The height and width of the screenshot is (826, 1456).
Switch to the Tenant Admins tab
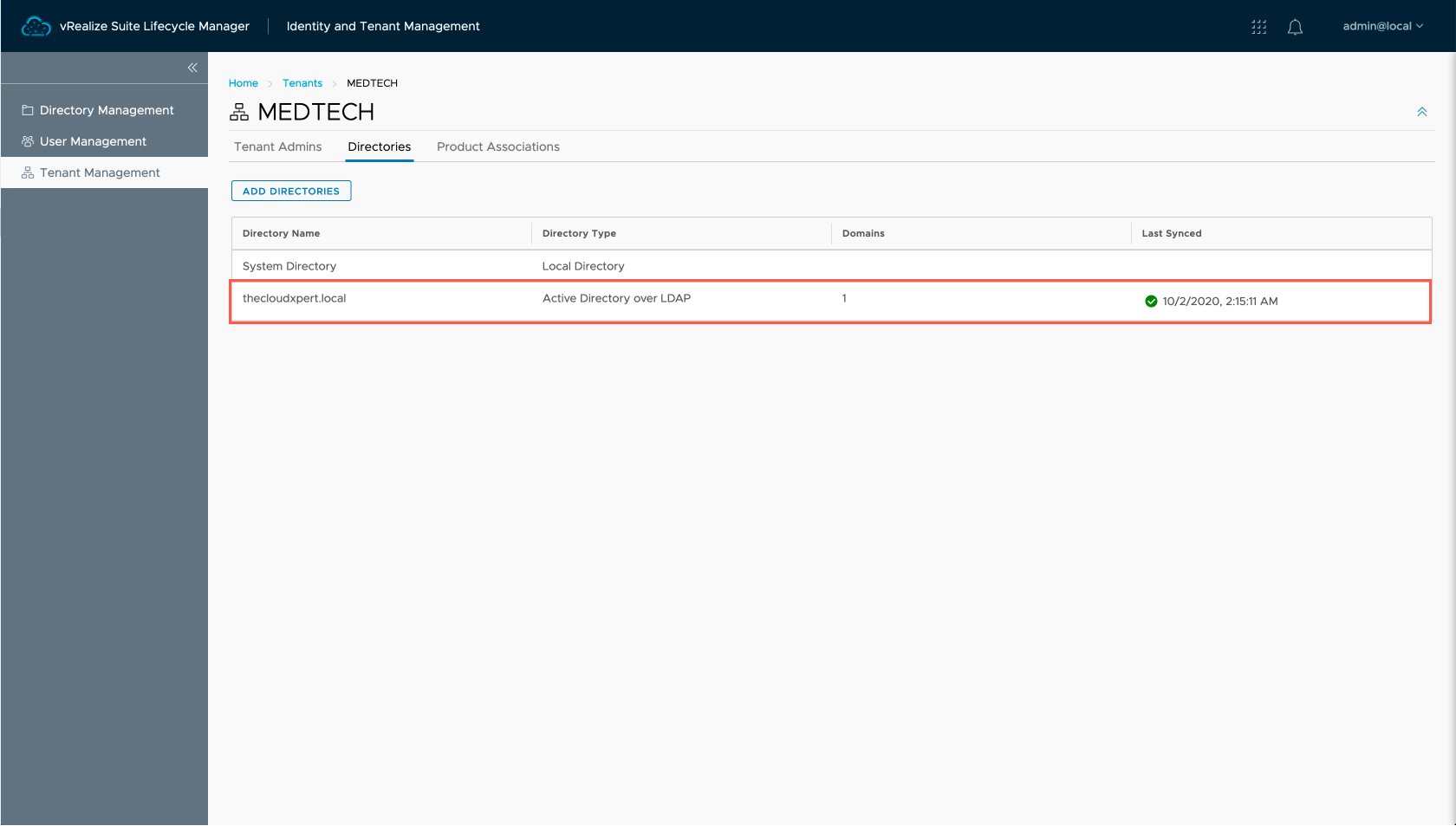pos(277,146)
